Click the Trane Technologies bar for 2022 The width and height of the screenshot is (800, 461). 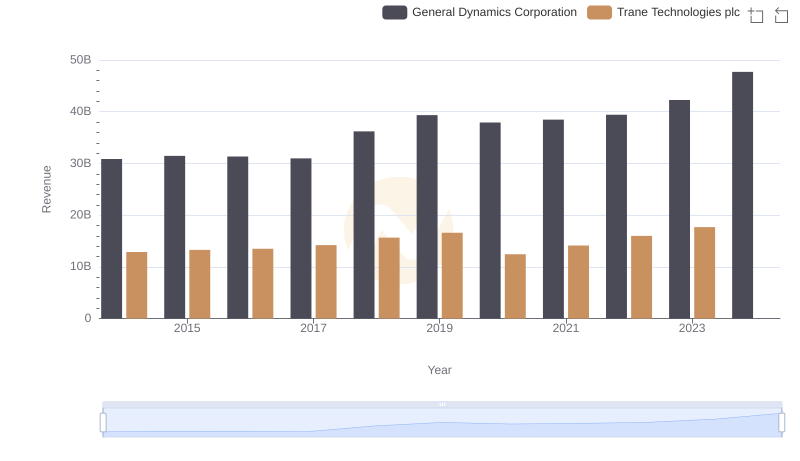tap(641, 277)
